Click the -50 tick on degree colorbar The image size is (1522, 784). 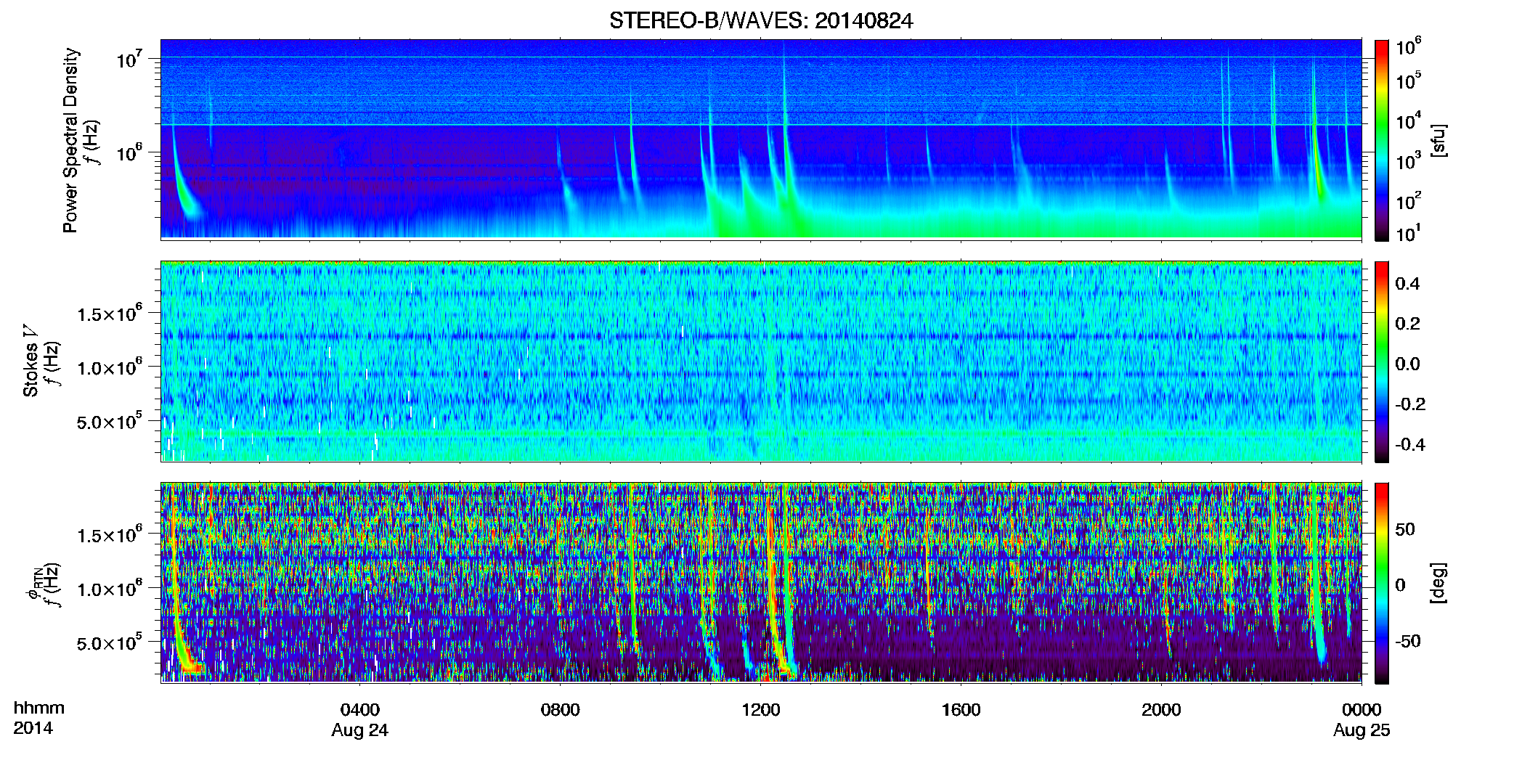point(1407,641)
